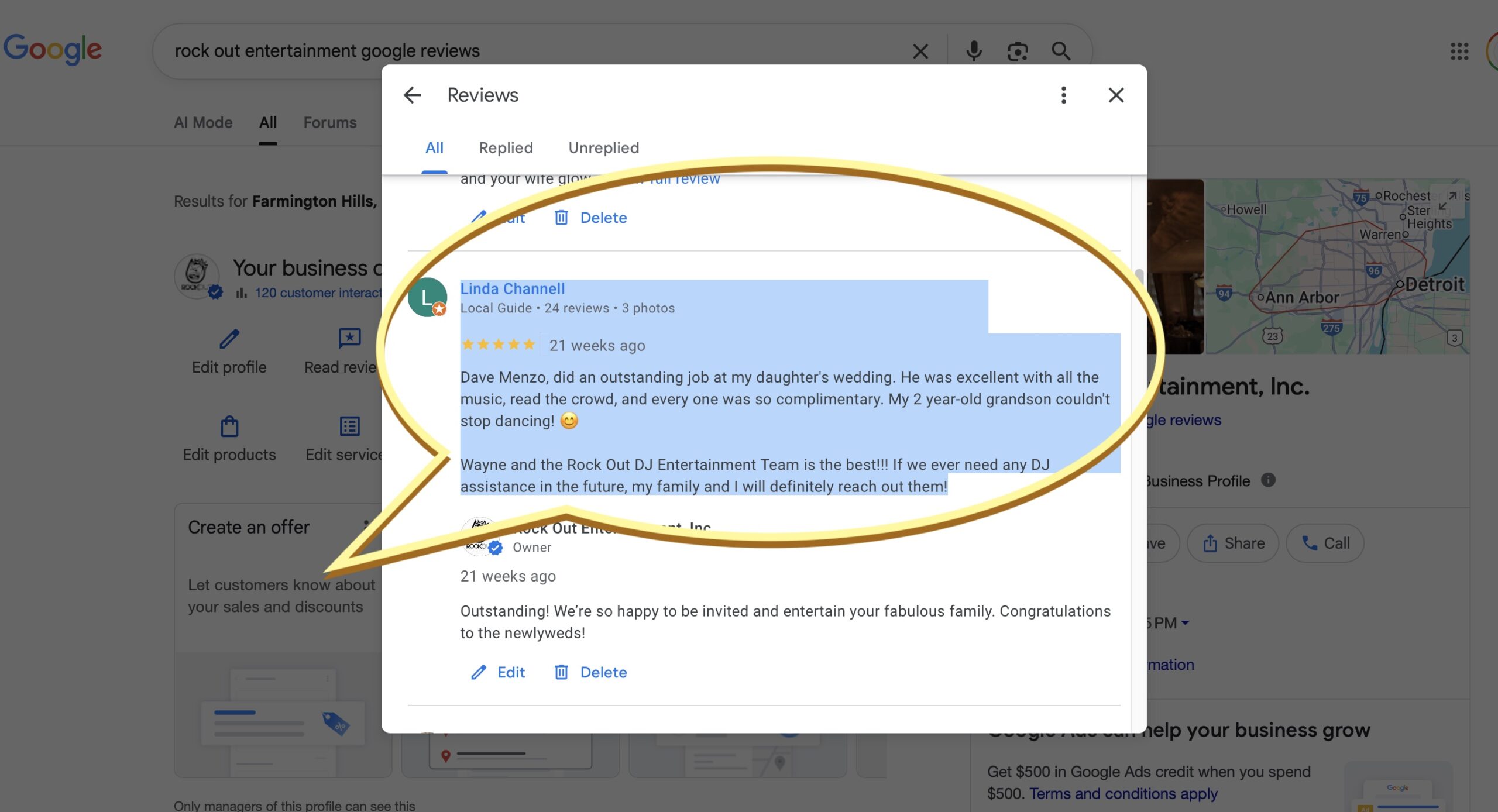This screenshot has width=1498, height=812.
Task: Open Google Lens image search icon
Action: 1018,51
